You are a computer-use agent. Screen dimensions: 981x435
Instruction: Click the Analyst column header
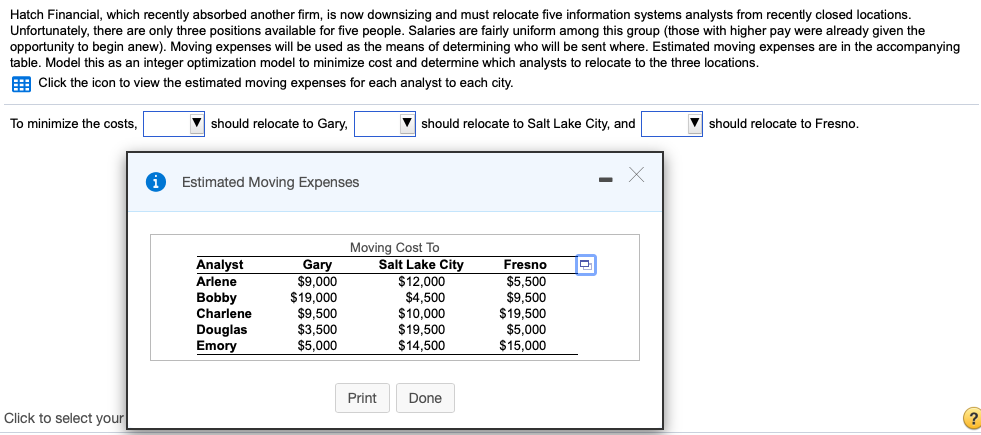coord(220,265)
